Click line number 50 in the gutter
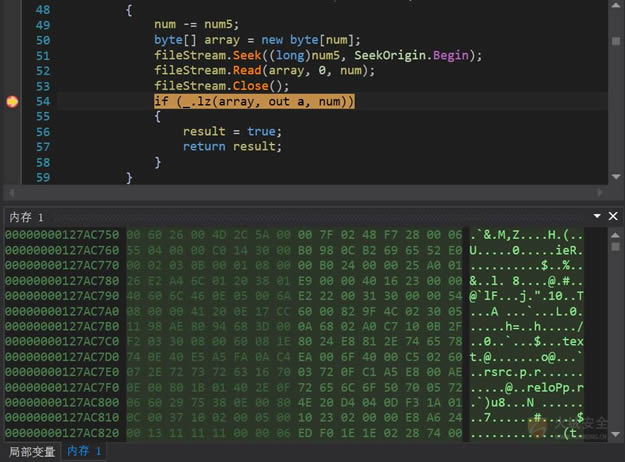This screenshot has width=625, height=462. [x=41, y=39]
